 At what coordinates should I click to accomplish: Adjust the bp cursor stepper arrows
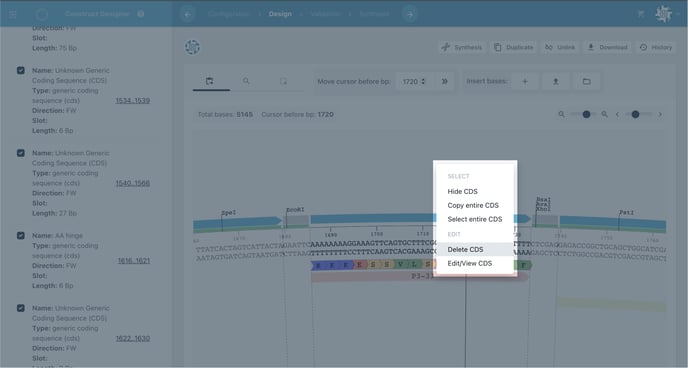click(x=423, y=82)
